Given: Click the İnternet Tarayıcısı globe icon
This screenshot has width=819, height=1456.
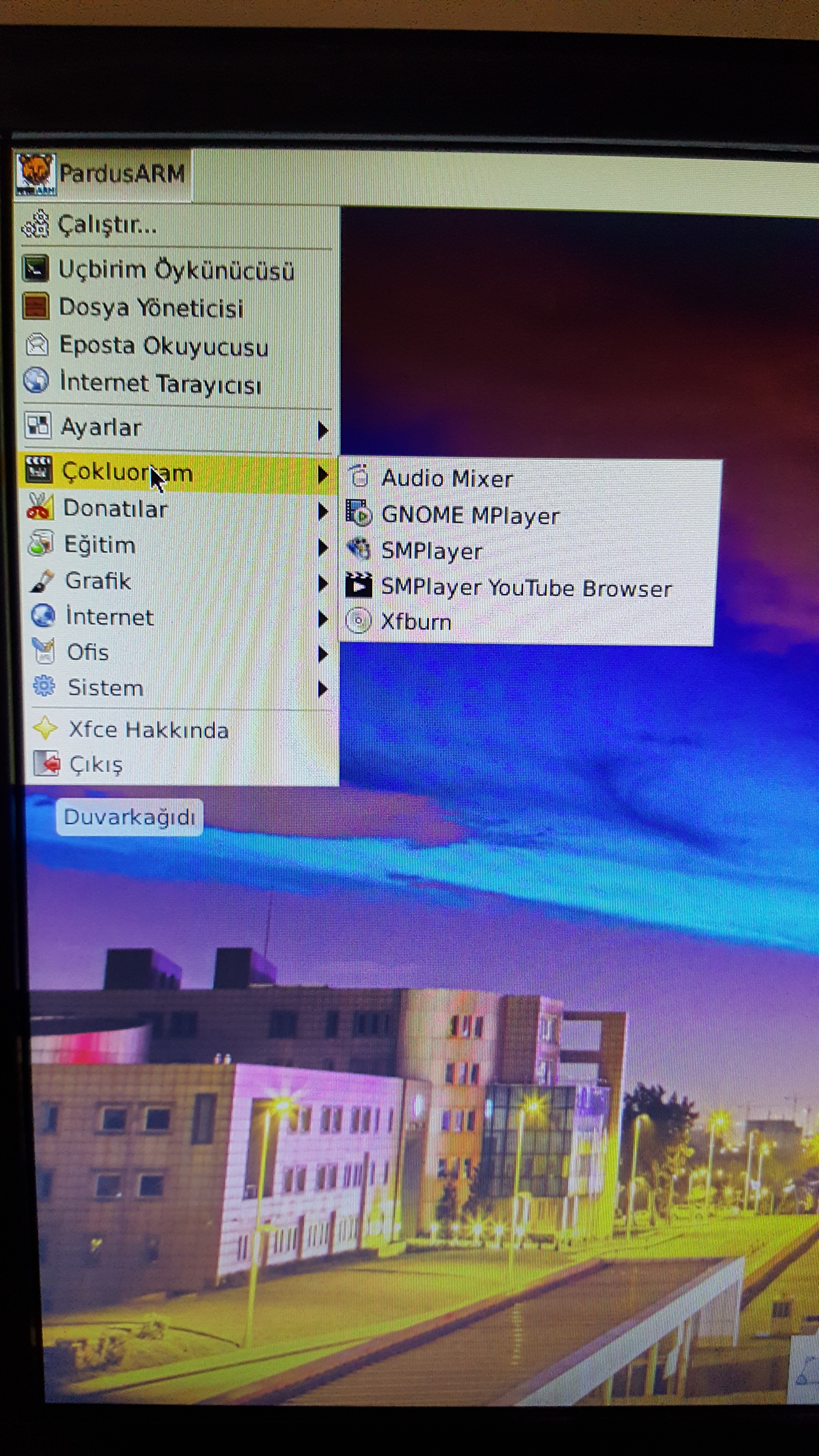Looking at the screenshot, I should (37, 380).
